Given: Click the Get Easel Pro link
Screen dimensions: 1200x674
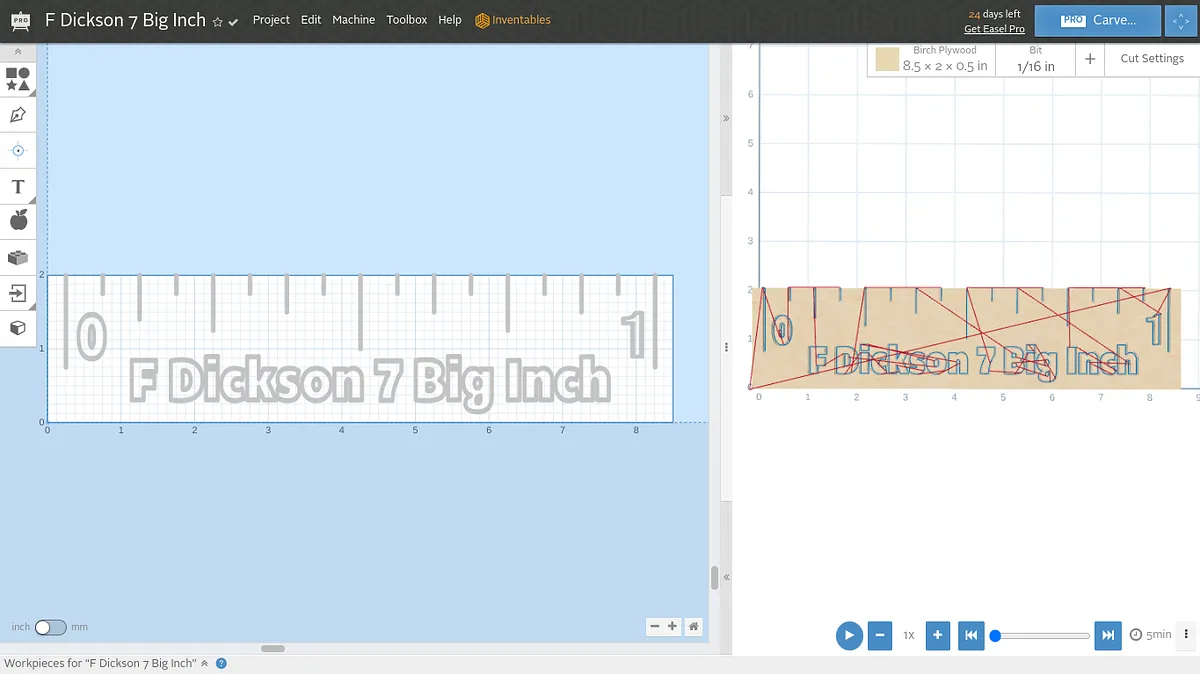Looking at the screenshot, I should click(994, 29).
